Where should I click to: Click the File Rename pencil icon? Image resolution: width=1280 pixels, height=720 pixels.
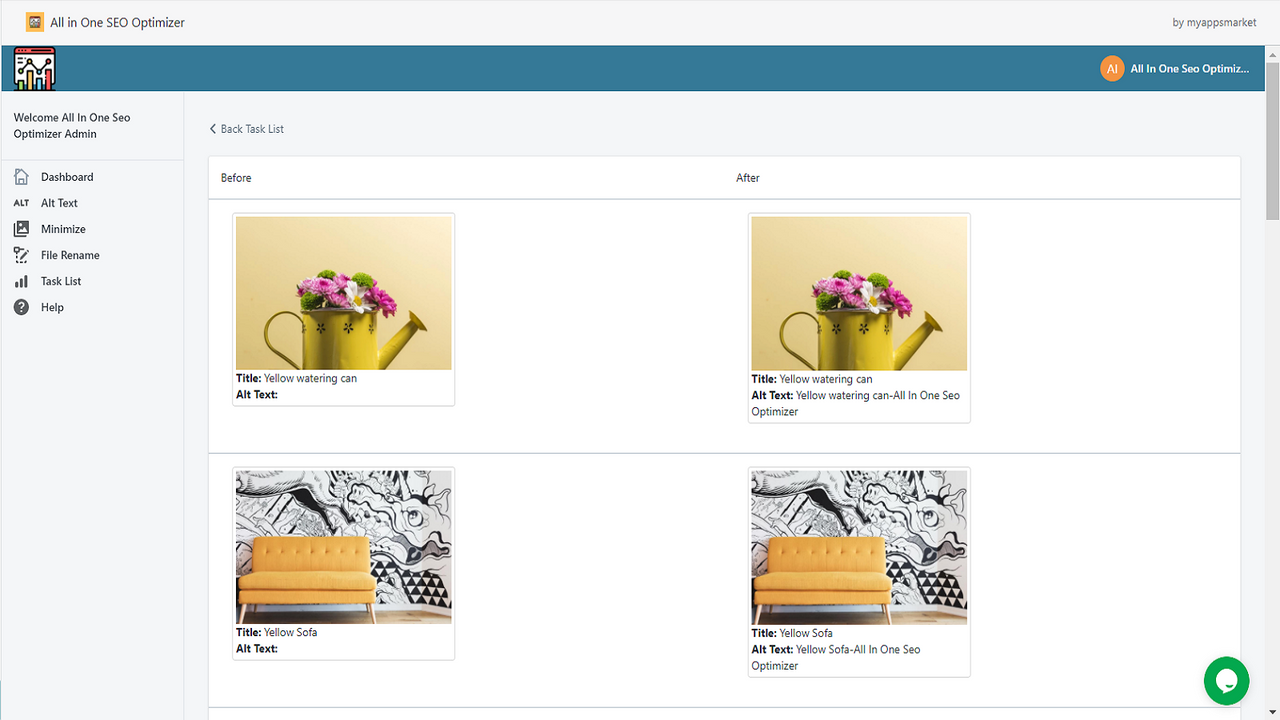click(21, 255)
